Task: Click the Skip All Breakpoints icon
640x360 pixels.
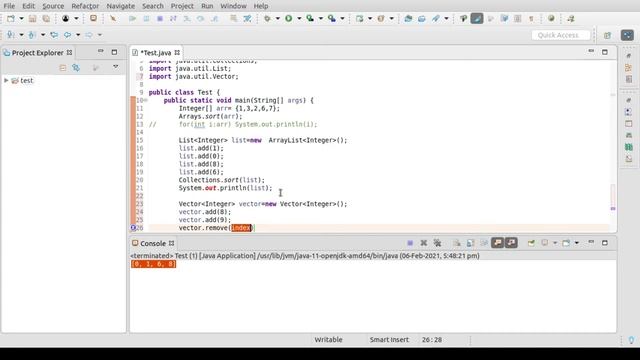Action: coord(113,18)
